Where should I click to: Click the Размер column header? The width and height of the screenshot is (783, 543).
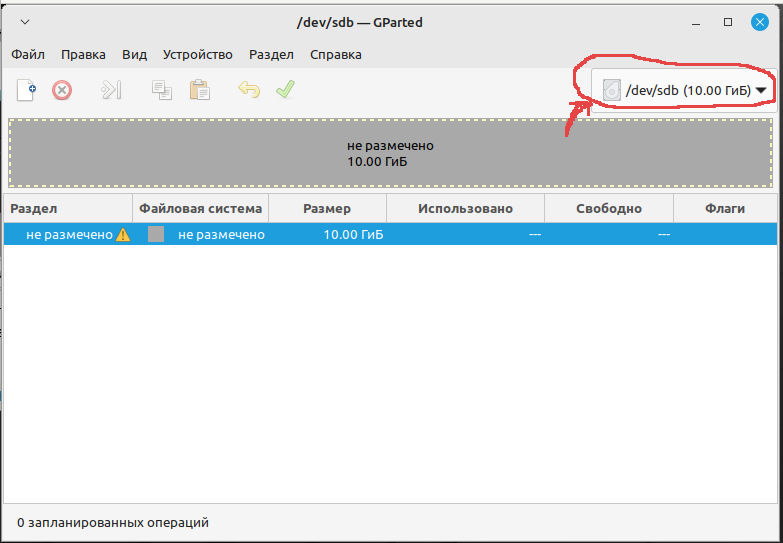327,208
